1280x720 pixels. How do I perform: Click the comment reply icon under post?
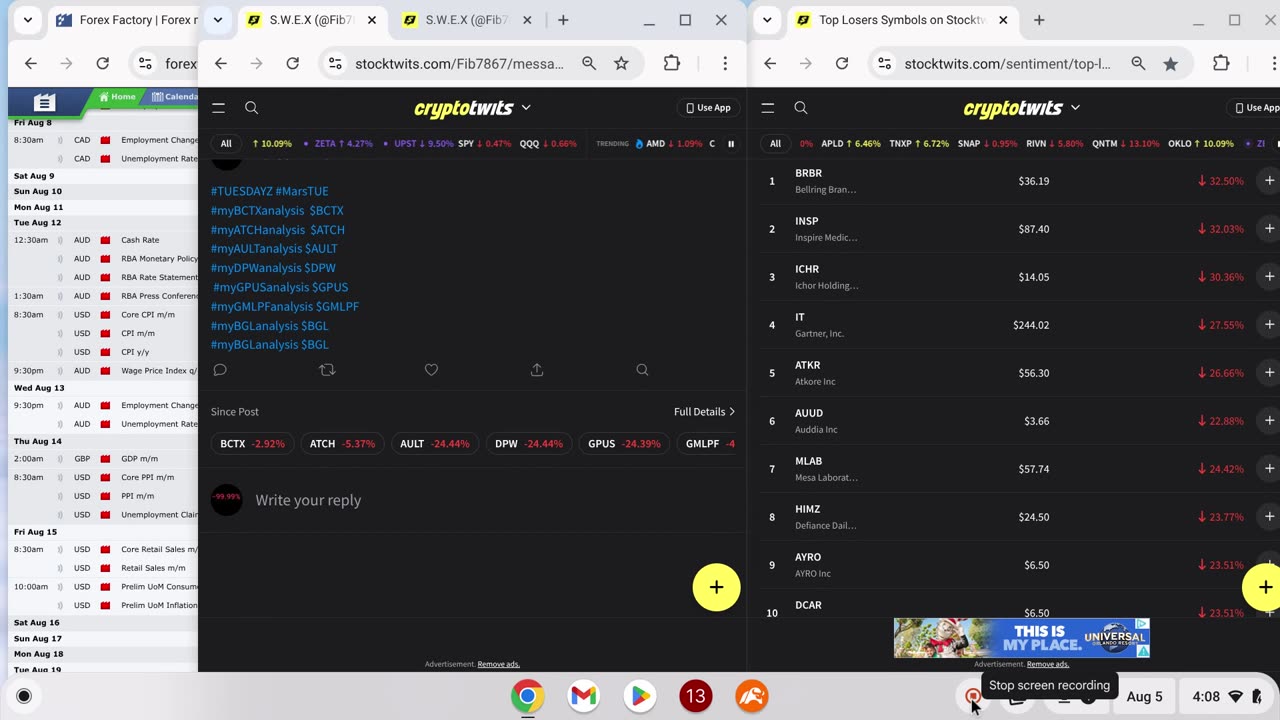click(x=220, y=370)
